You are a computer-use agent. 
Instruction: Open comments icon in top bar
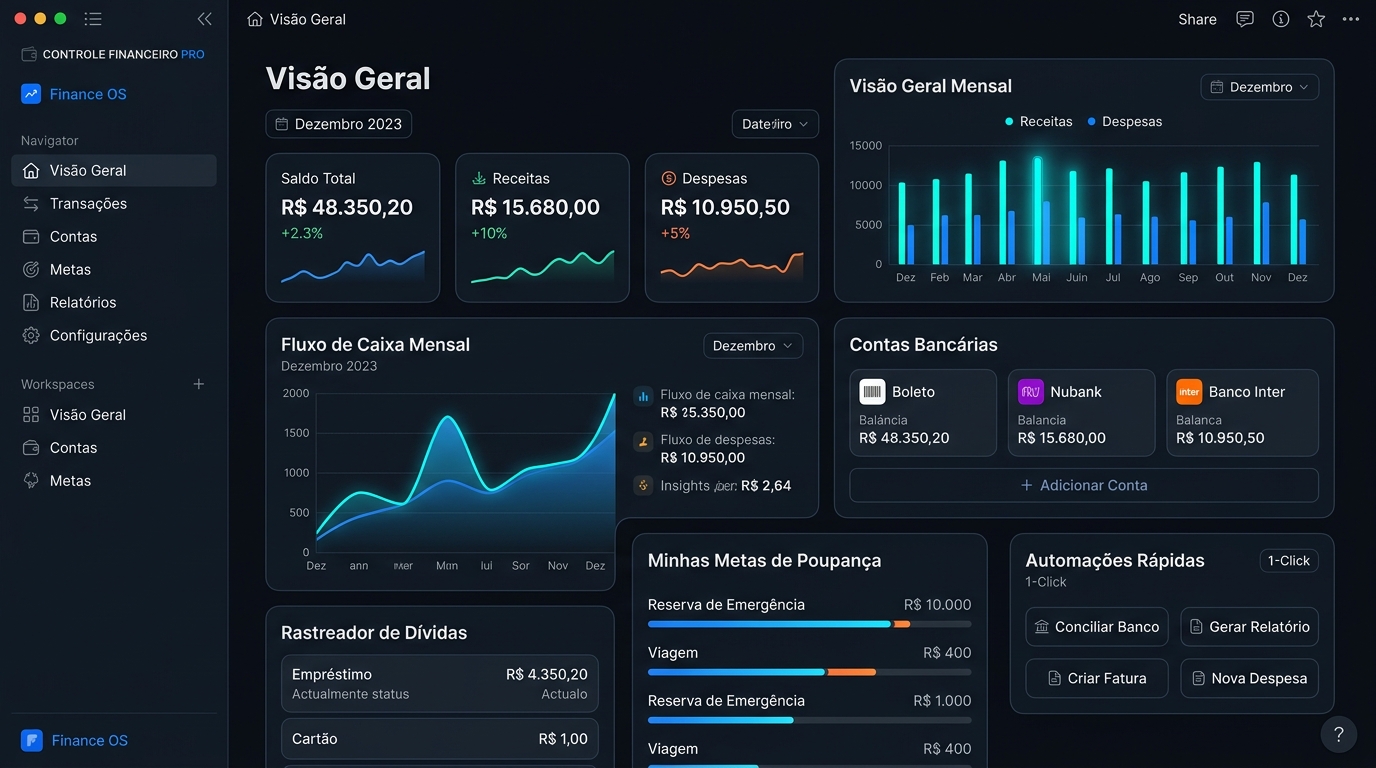pyautogui.click(x=1245, y=19)
